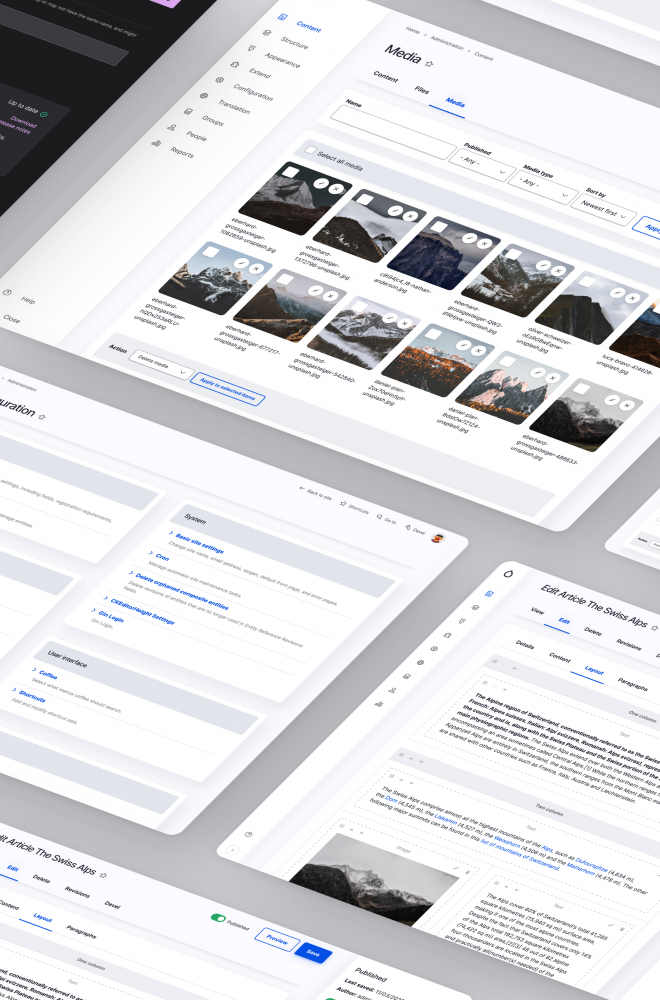
Task: Click the Drupal drop logo icon
Action: tap(509, 574)
